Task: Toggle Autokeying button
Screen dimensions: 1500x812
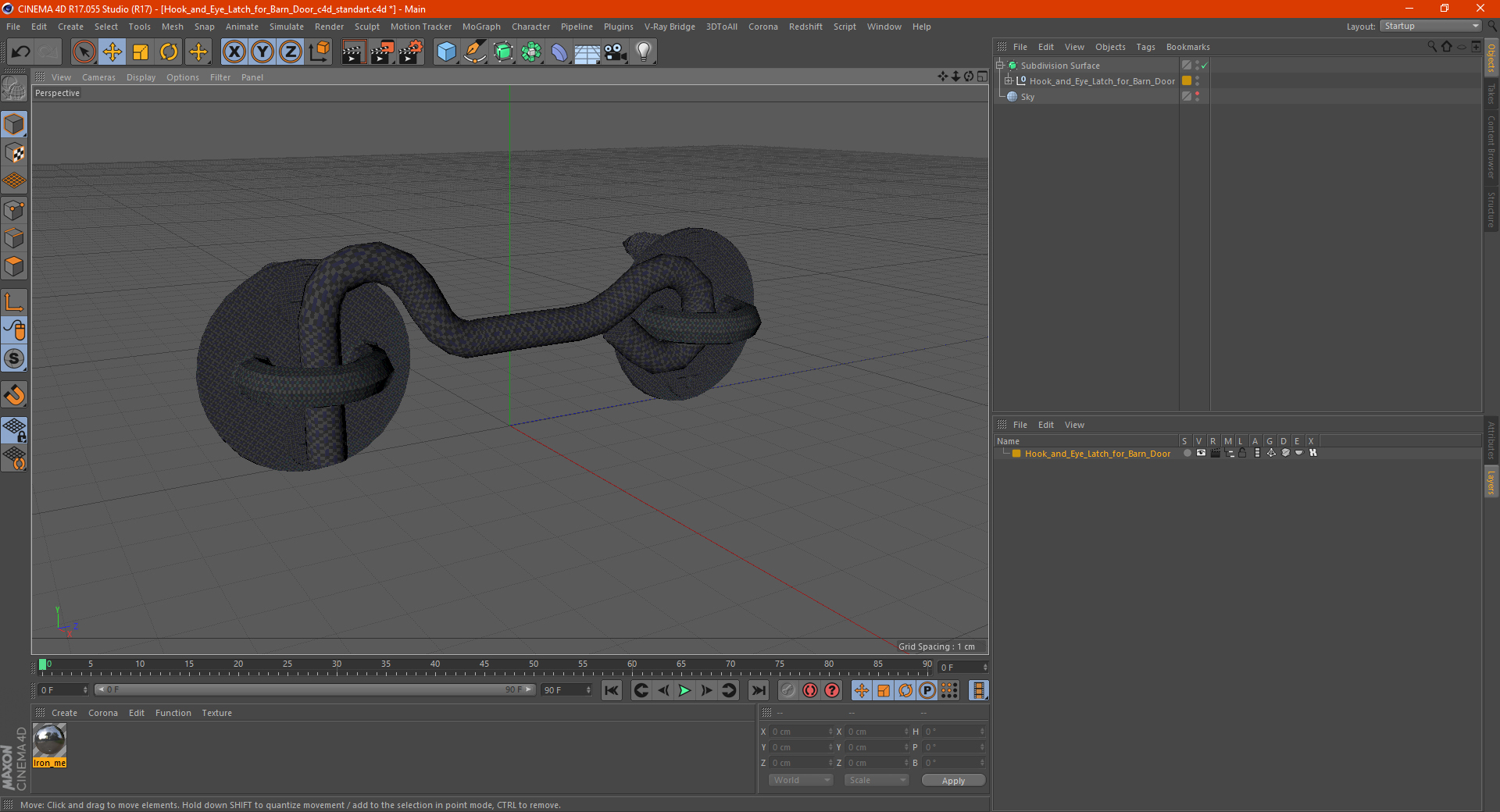Action: 810,690
